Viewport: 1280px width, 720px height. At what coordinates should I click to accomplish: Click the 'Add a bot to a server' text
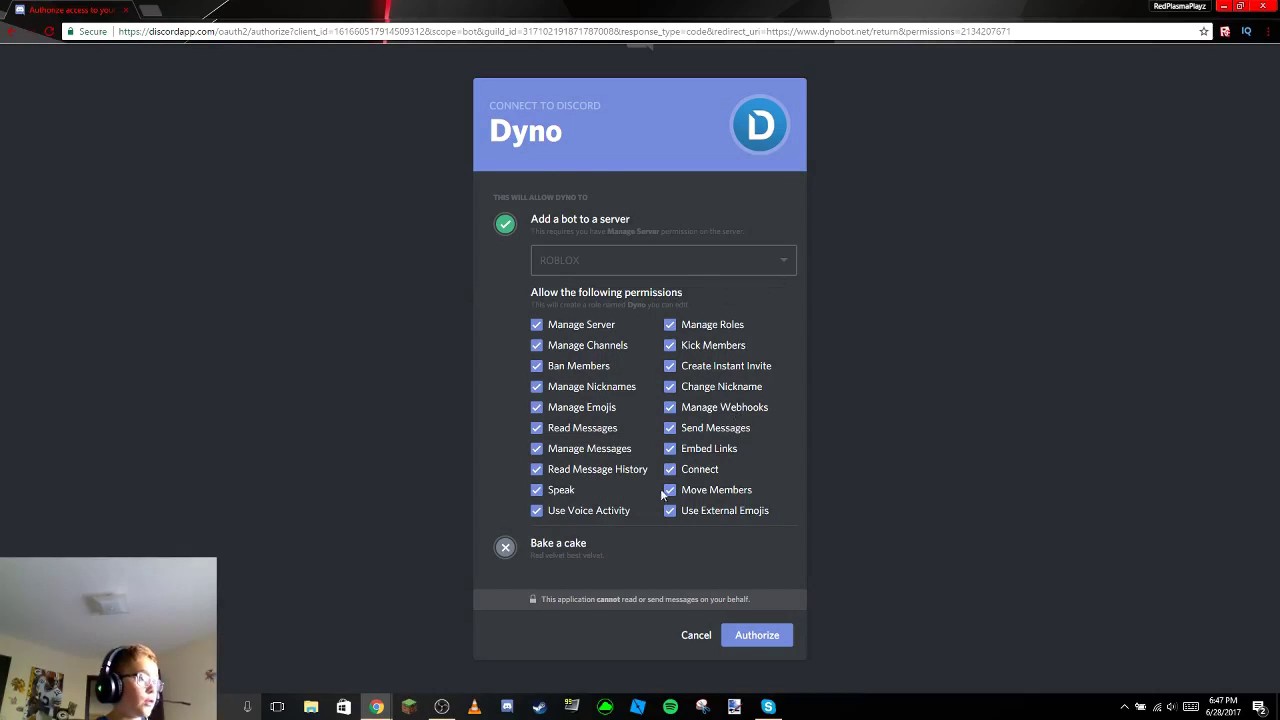pos(580,219)
